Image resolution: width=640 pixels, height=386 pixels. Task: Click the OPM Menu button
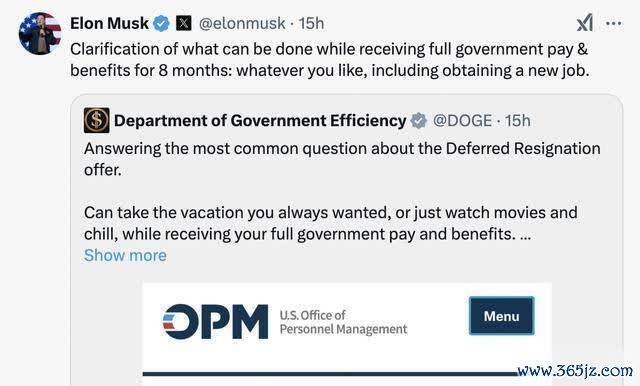501,316
